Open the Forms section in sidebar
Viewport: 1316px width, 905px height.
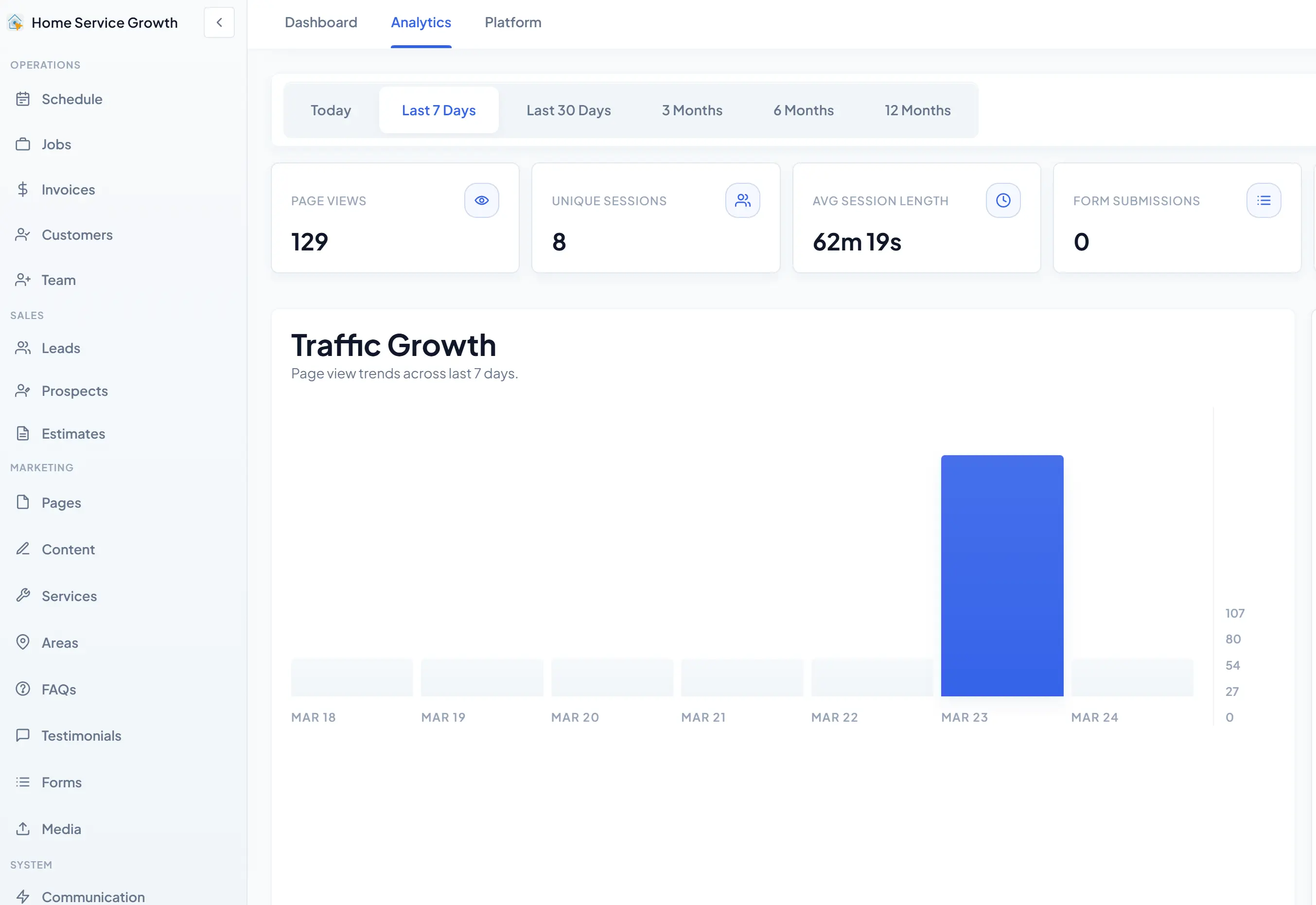point(61,782)
